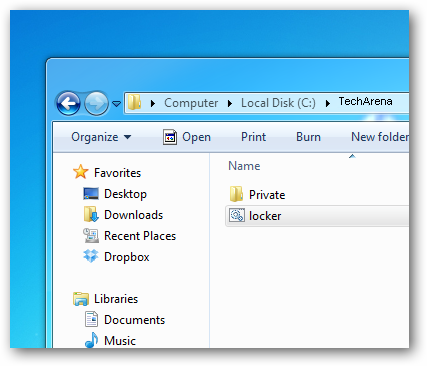
Task: Expand the arrow after Computer in the address bar
Action: tap(230, 104)
